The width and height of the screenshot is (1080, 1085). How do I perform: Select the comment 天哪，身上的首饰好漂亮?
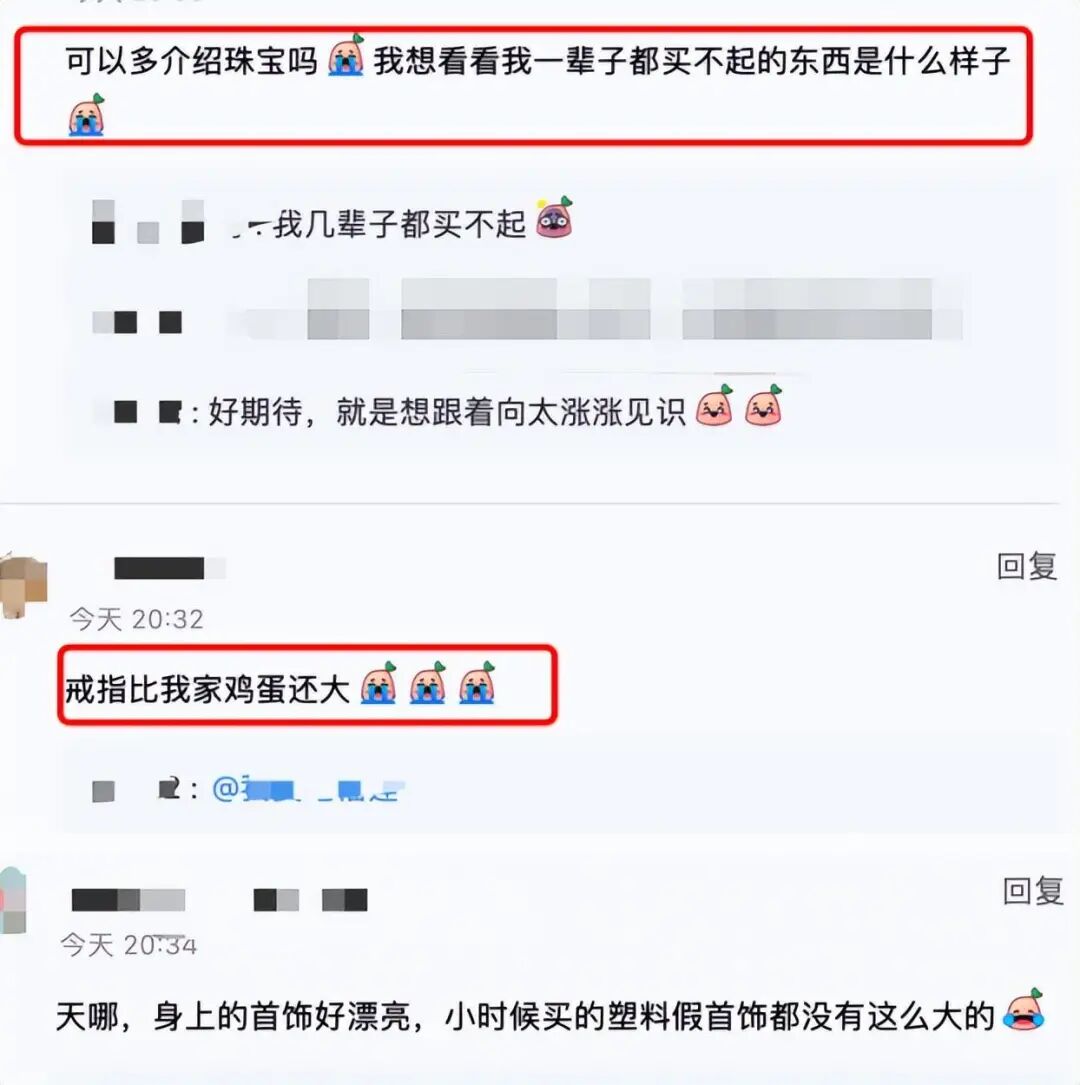(524, 1016)
